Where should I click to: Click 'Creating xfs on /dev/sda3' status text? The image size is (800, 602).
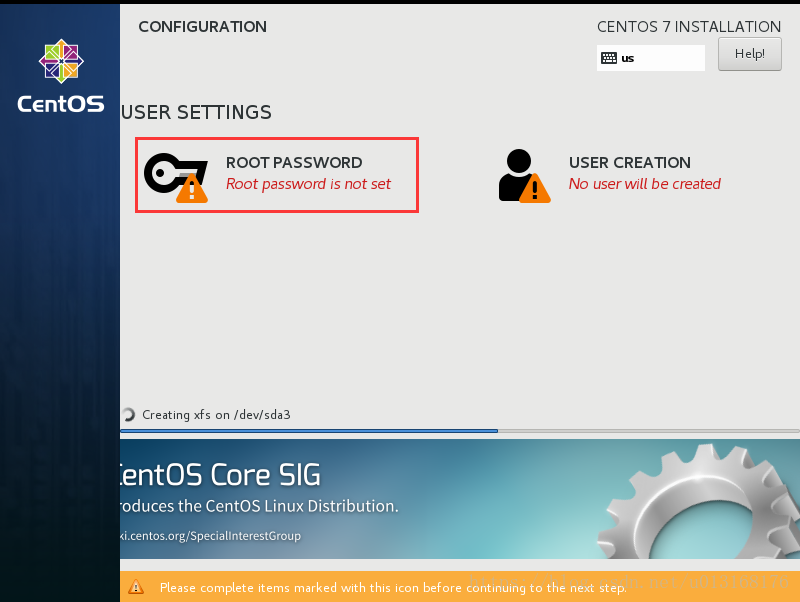216,415
